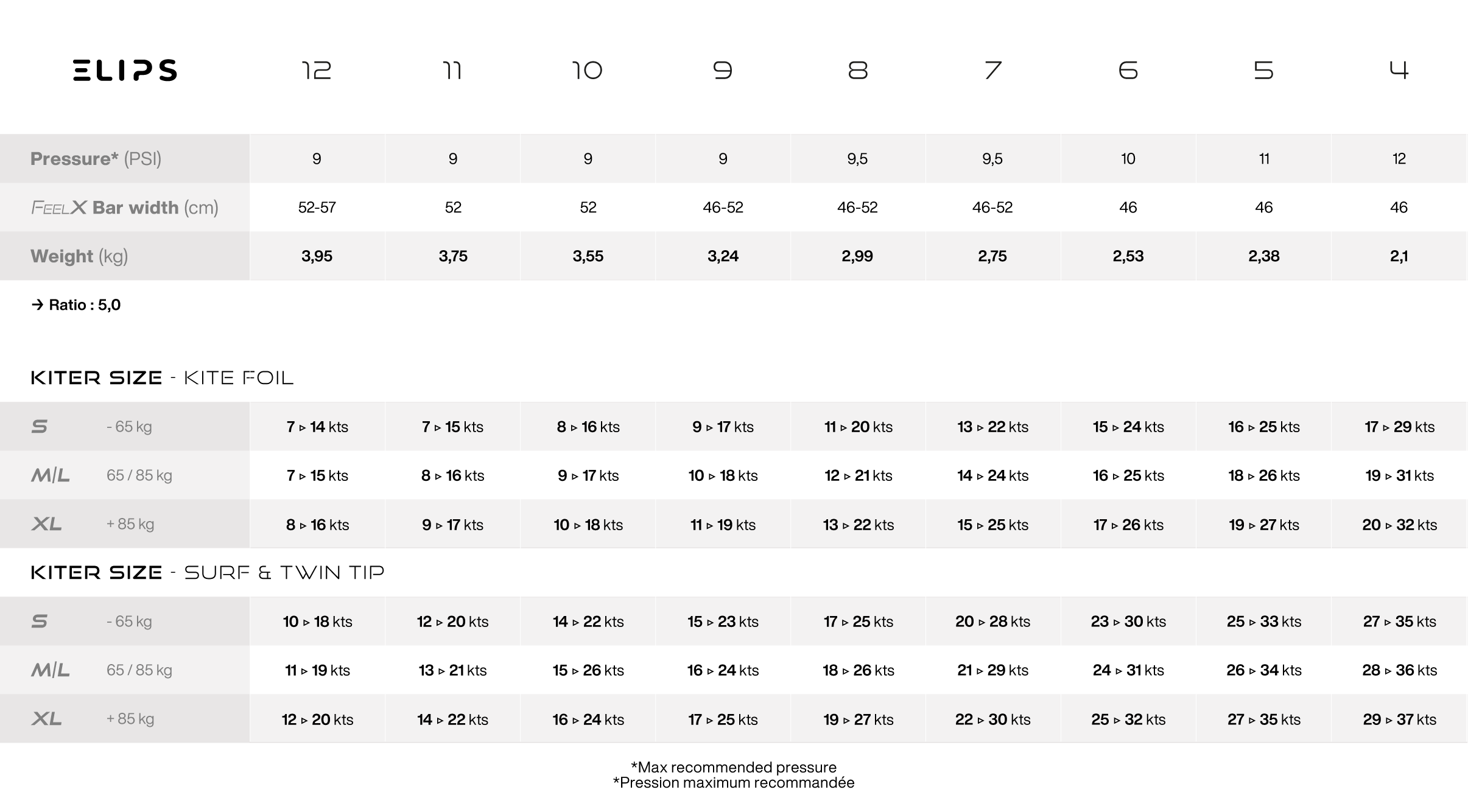Select the S size icon under Surf & Twin Tip
This screenshot has width=1468, height=812.
click(x=40, y=621)
